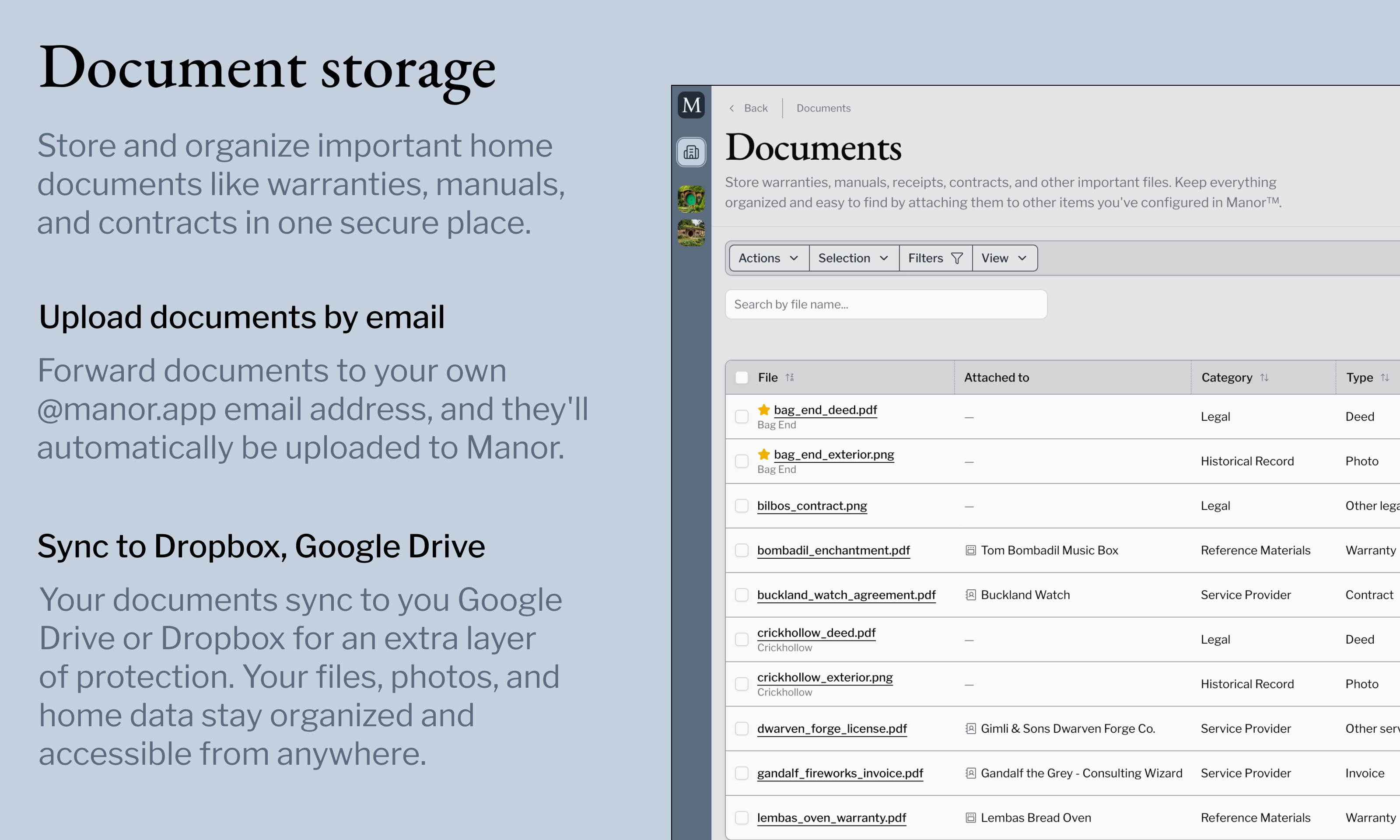Select the green hobbit door home thumbnail

coord(691,199)
